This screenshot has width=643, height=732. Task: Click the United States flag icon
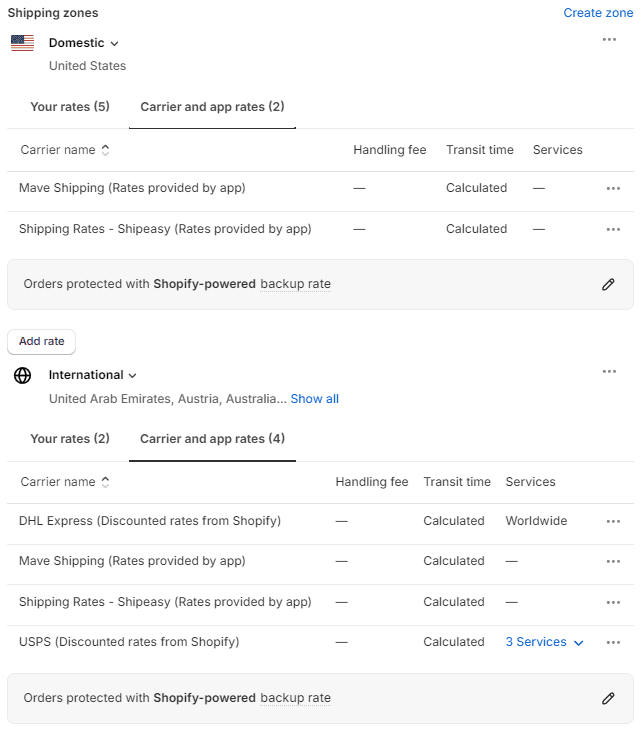[x=22, y=43]
